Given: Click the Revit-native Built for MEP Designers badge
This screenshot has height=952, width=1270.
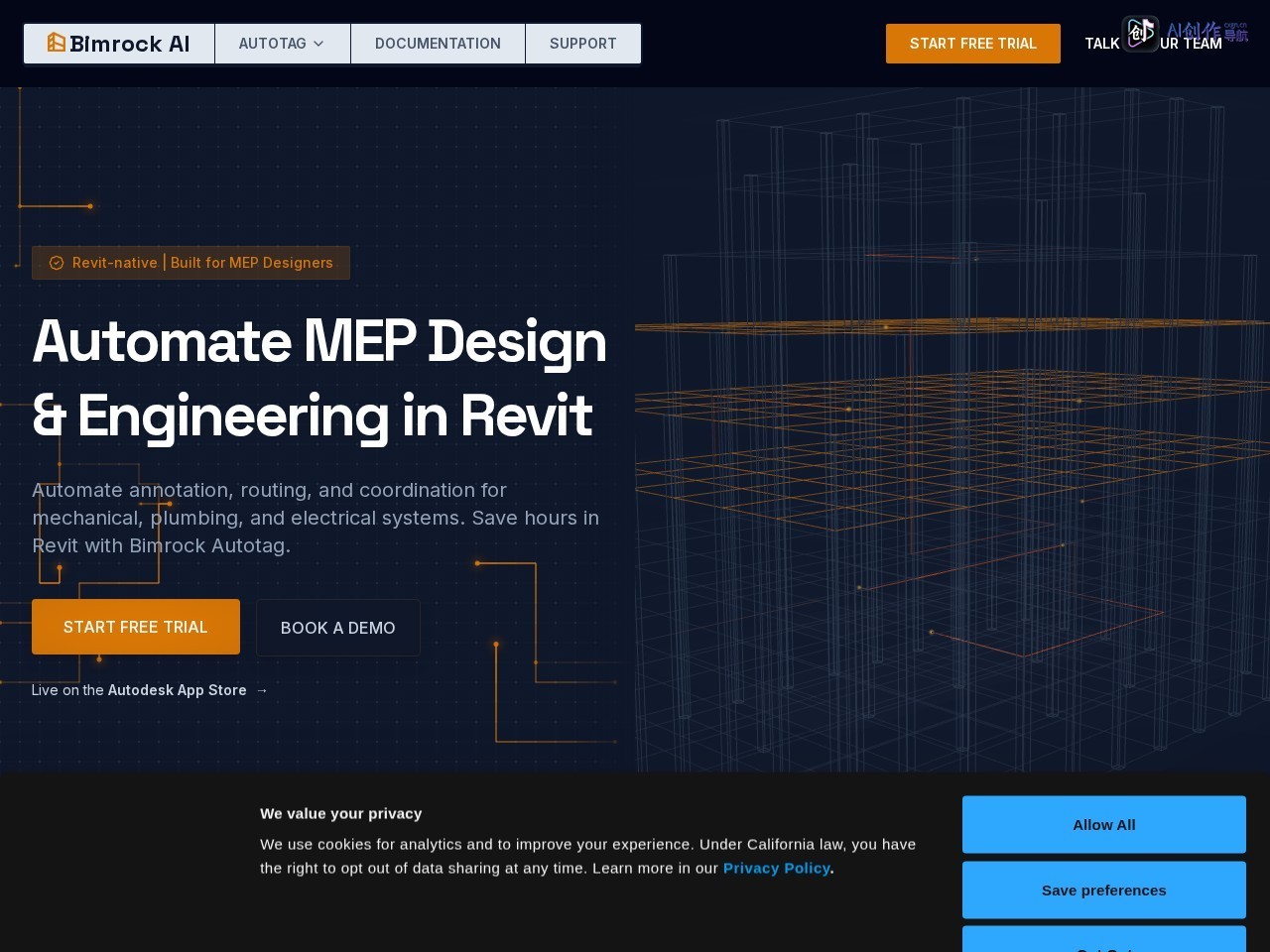Looking at the screenshot, I should pos(190,263).
